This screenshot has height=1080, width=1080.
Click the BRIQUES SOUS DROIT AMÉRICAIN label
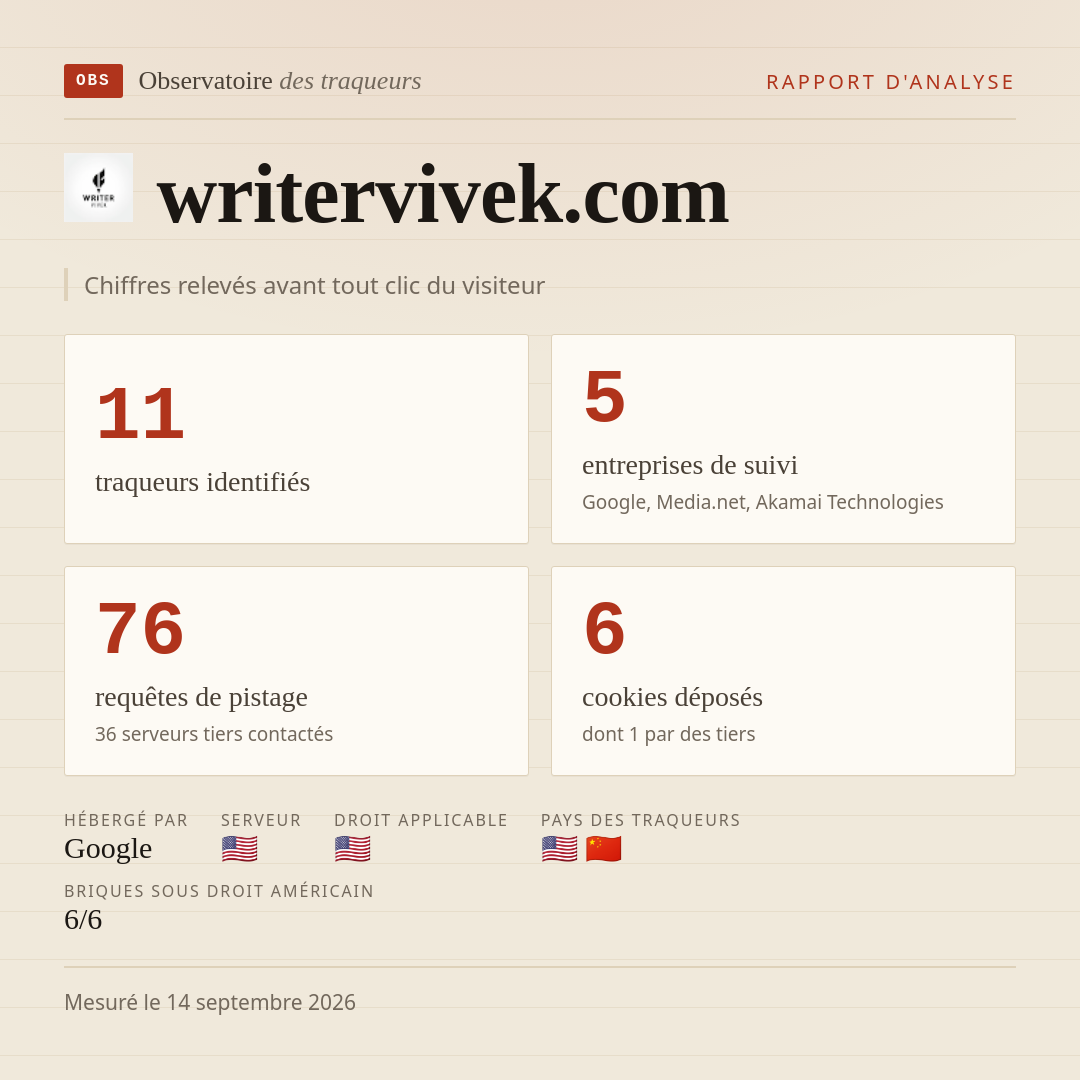(x=219, y=891)
